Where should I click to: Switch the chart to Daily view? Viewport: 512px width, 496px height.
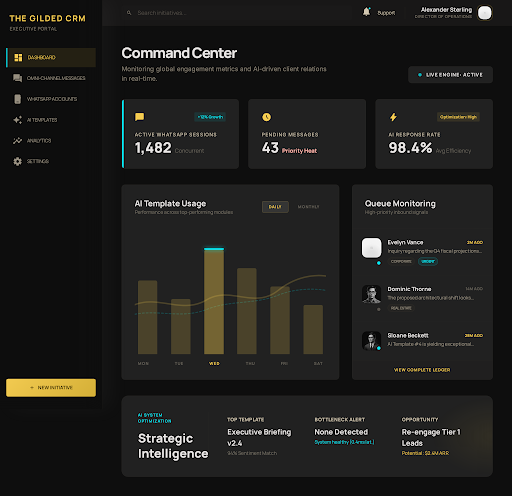point(275,207)
